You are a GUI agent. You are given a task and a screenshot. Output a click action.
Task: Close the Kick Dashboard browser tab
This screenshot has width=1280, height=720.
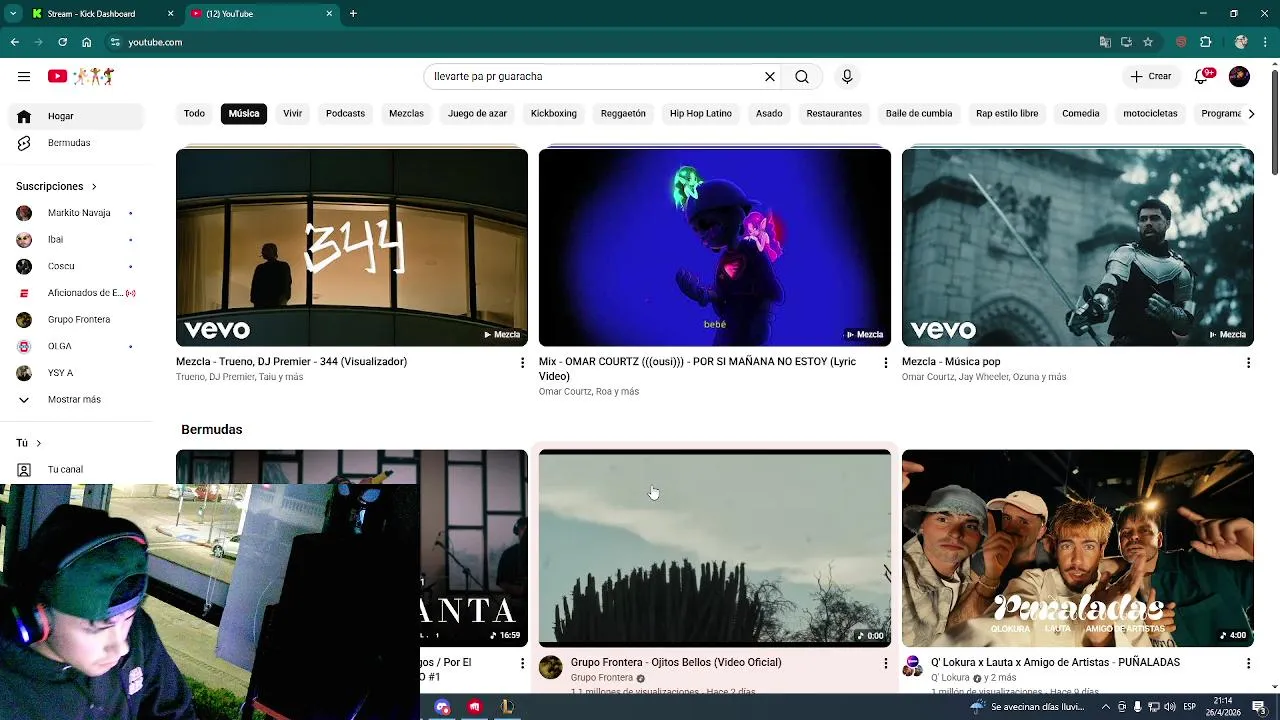tap(170, 14)
